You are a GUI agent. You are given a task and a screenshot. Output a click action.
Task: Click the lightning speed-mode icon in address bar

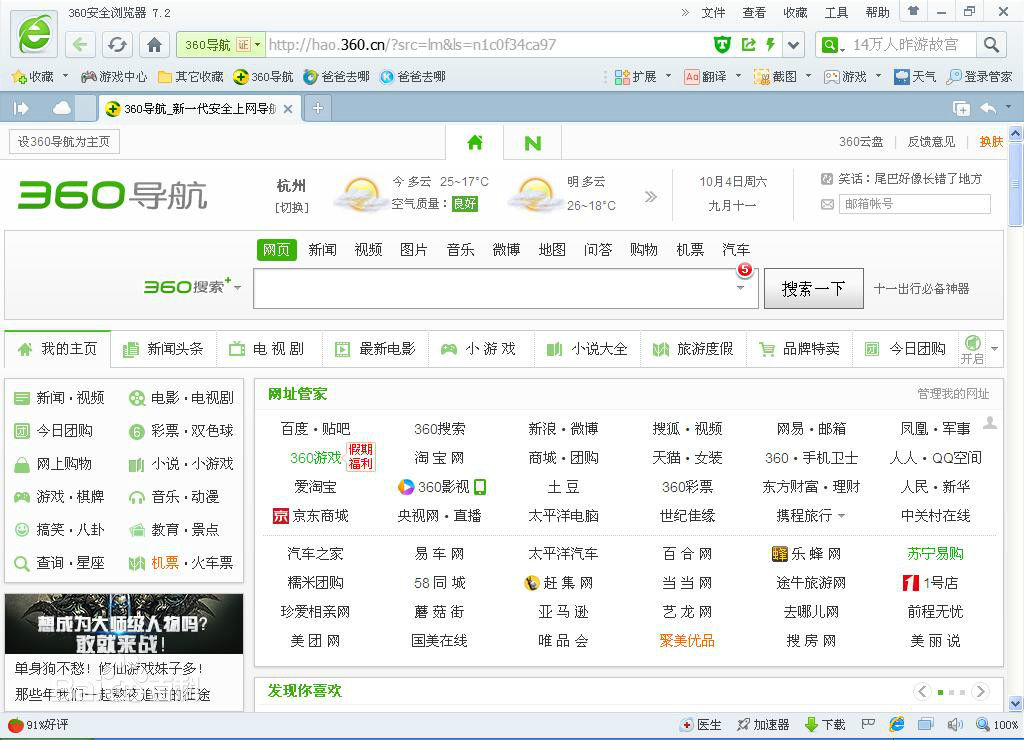pos(770,44)
